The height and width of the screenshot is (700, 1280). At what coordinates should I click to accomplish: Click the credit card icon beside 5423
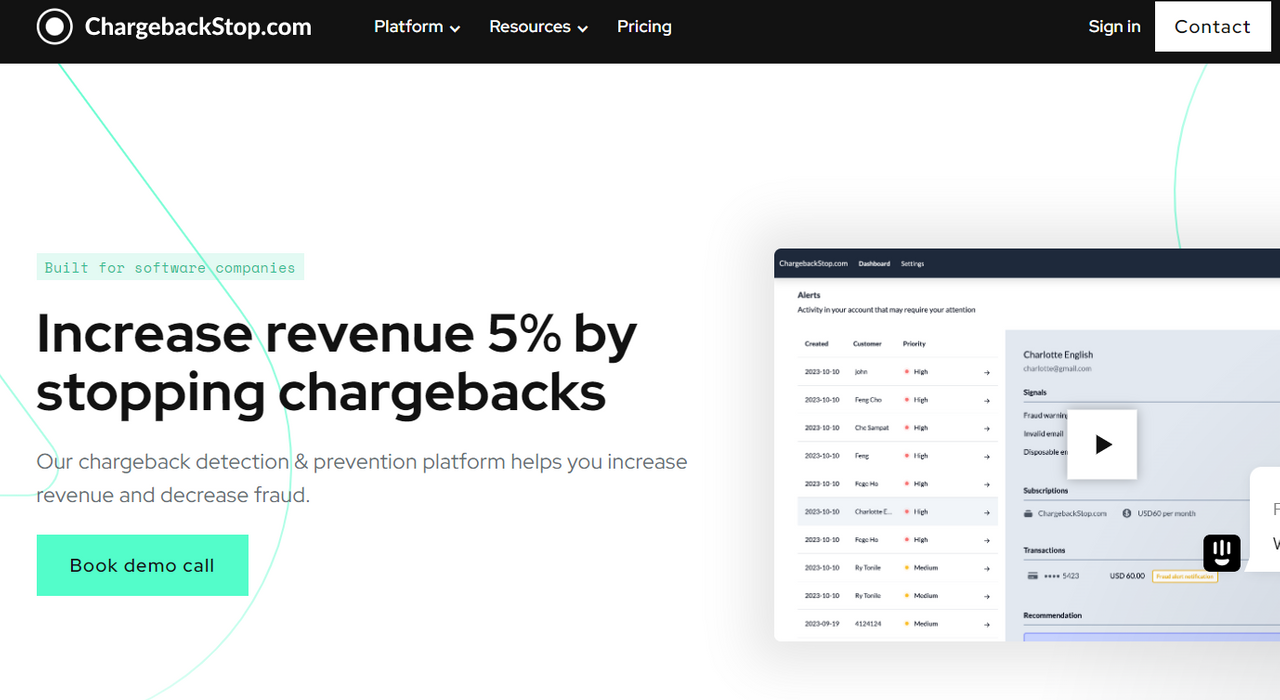1032,576
